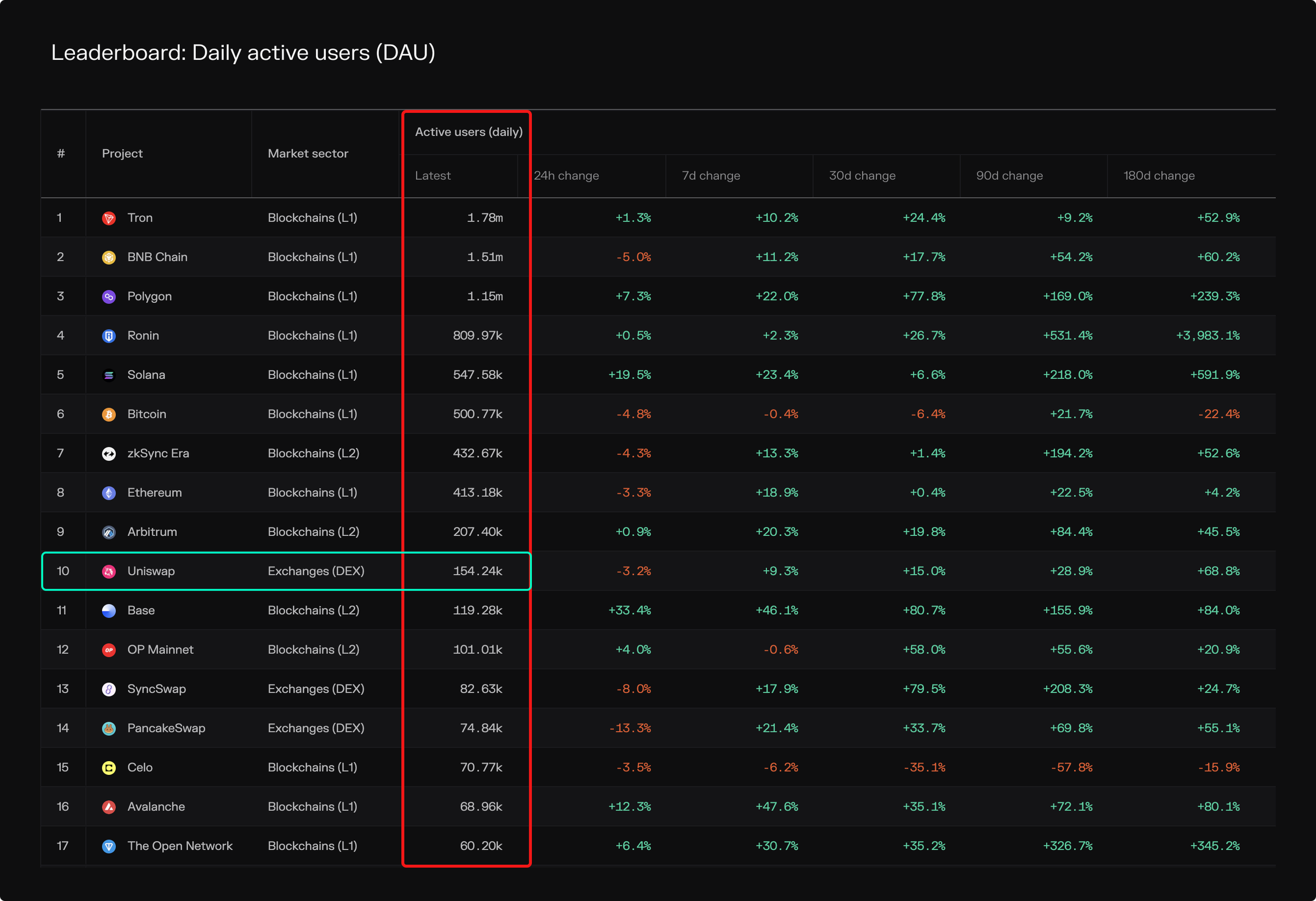Click the PancakeSwap bunny logo
Image resolution: width=1316 pixels, height=901 pixels.
coord(109,728)
